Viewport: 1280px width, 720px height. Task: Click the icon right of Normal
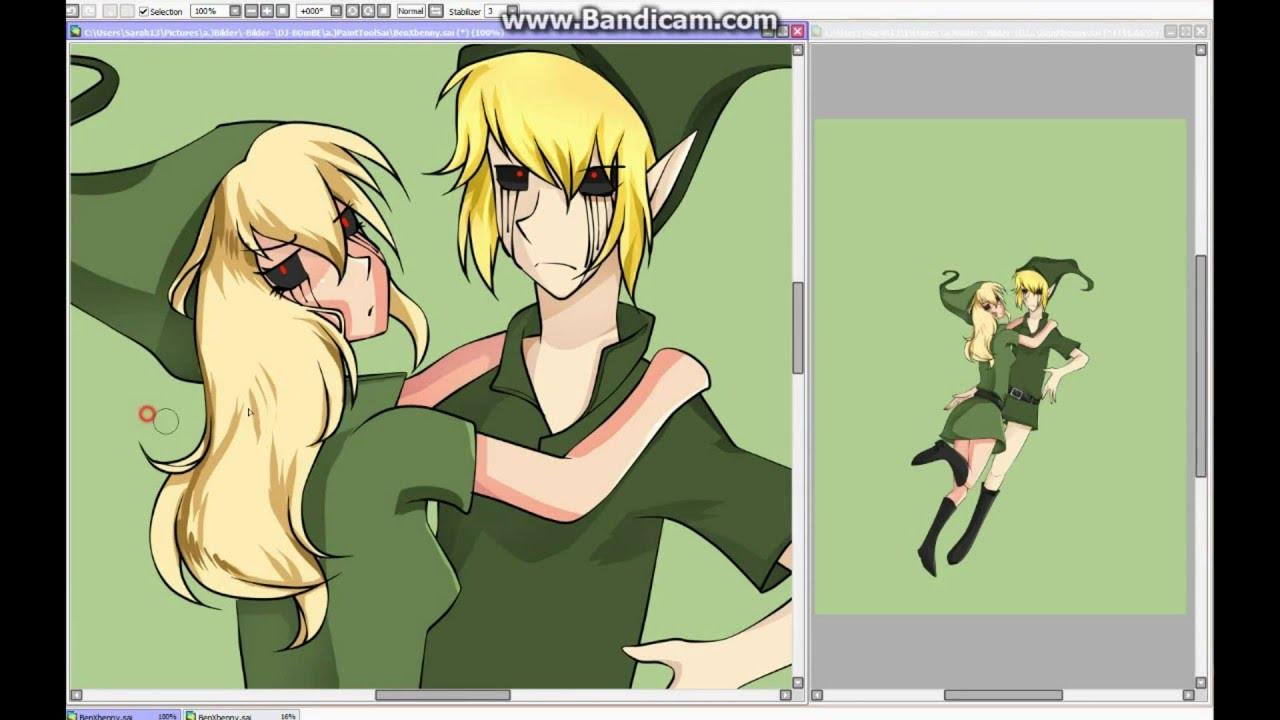436,11
